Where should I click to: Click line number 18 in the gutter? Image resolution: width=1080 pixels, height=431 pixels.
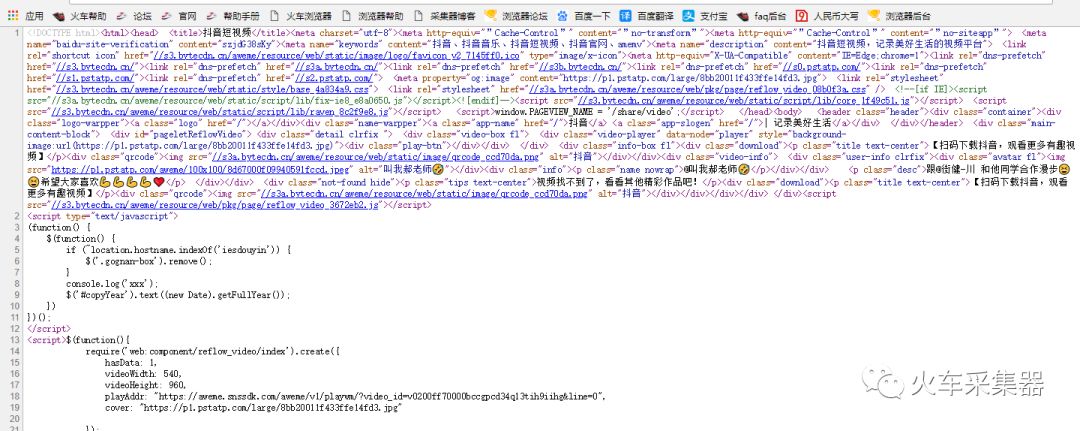click(14, 396)
